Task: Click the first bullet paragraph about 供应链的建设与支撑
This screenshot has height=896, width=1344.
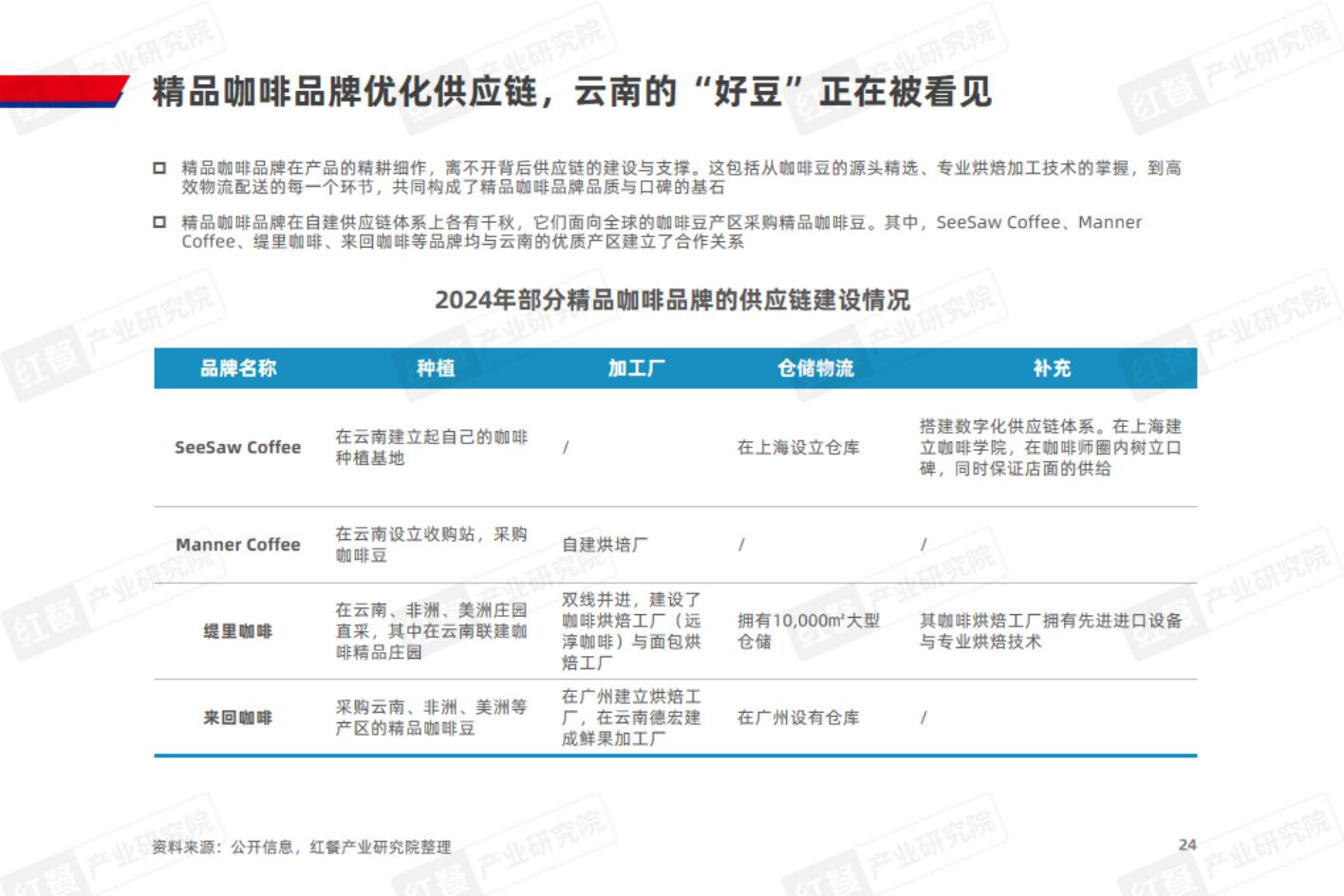Action: tap(681, 177)
